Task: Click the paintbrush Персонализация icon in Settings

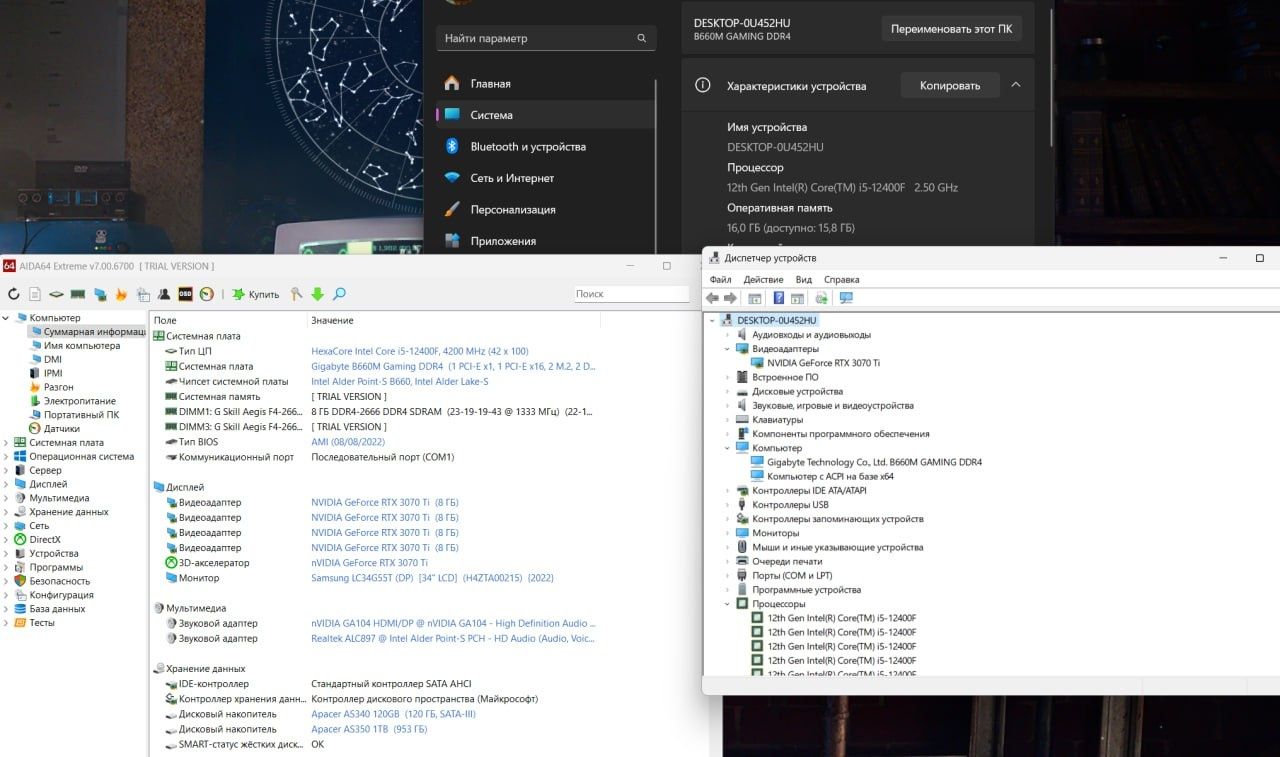Action: 452,209
